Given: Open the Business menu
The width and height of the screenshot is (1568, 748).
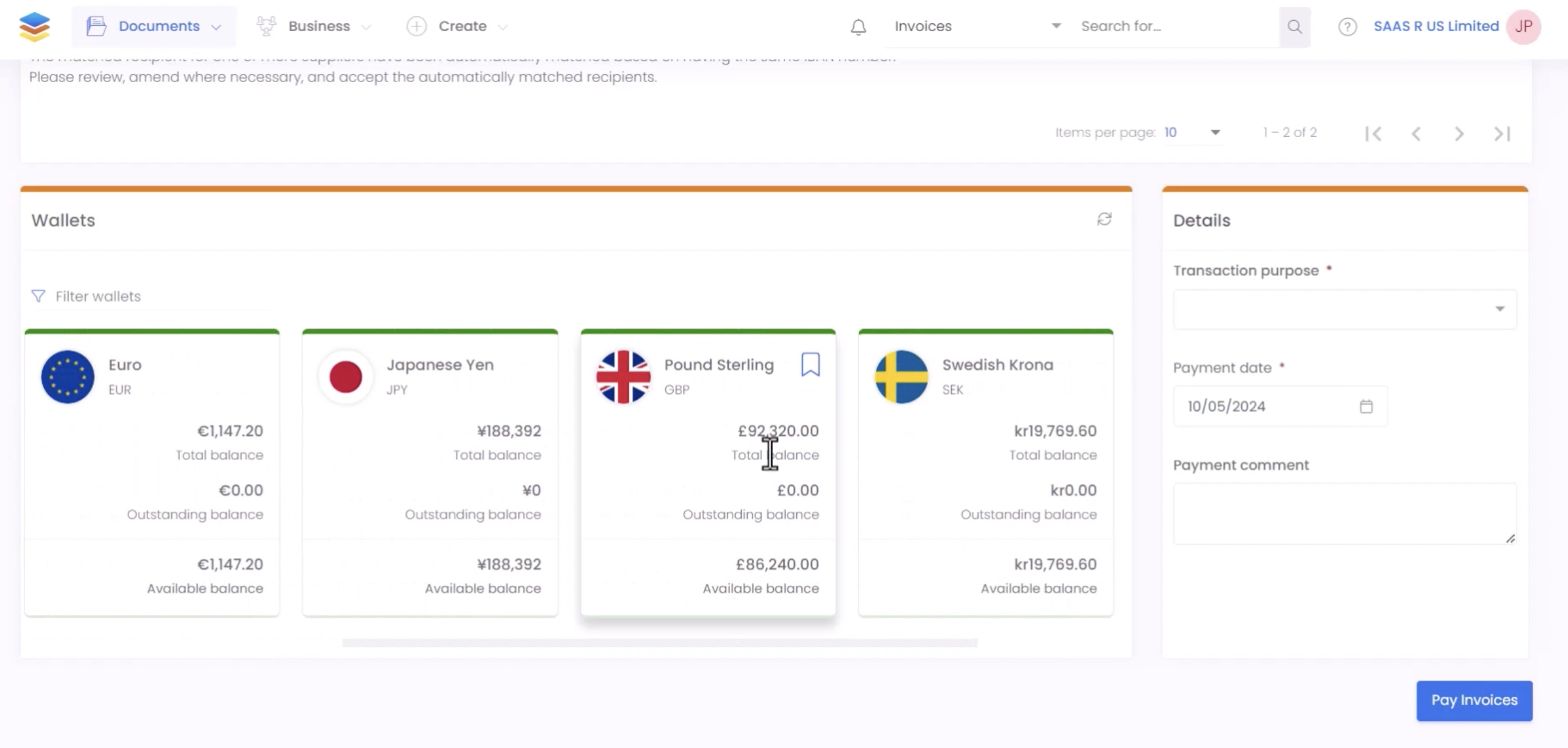Looking at the screenshot, I should coord(313,26).
